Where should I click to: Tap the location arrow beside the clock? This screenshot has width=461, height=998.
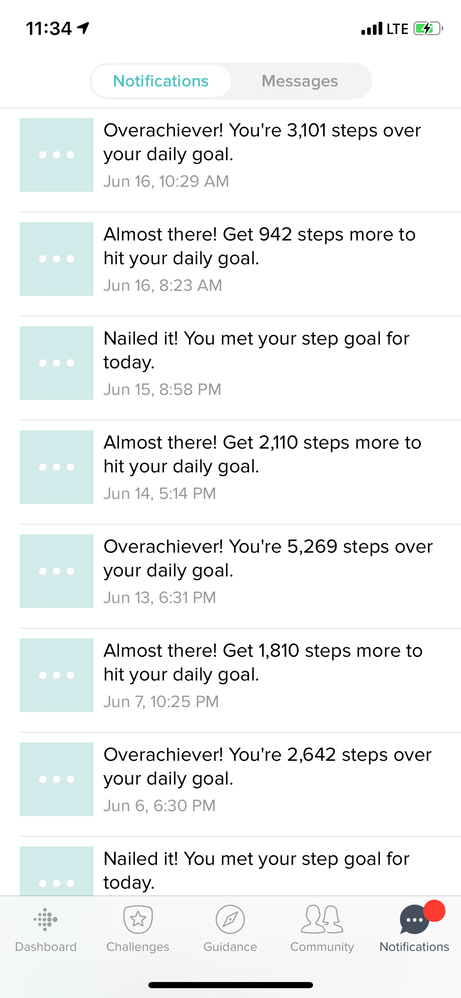pos(83,28)
